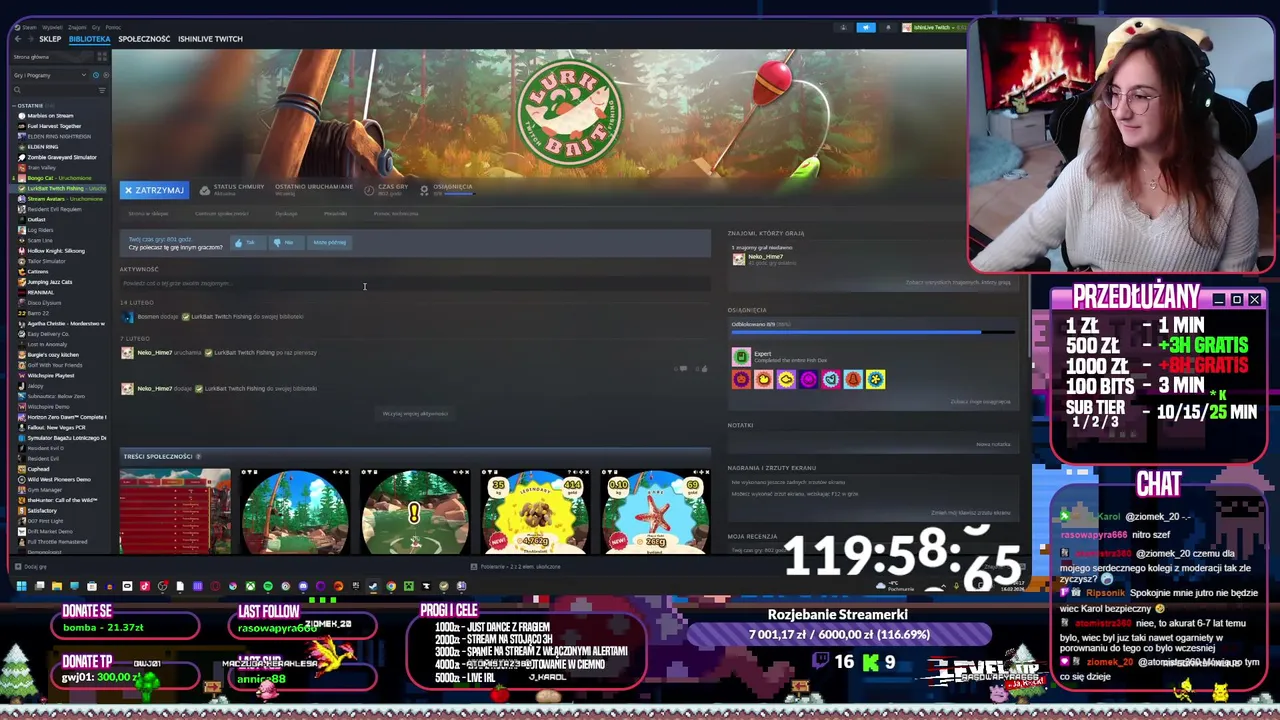Click Neko_Hime7 avatar in friends who play
This screenshot has height=720, width=1280.
739,259
